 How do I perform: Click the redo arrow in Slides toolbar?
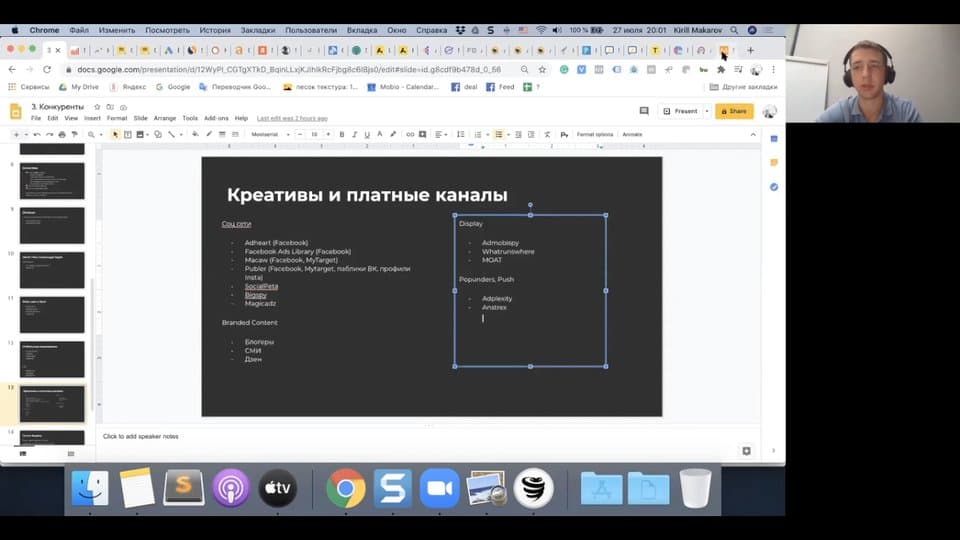(49, 135)
